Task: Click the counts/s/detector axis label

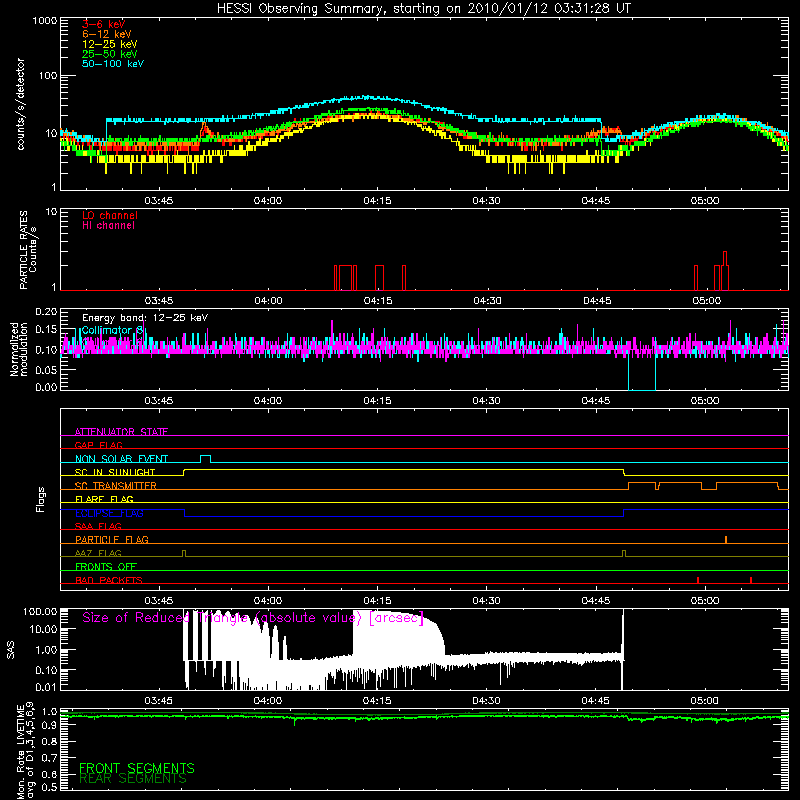Action: (20, 104)
